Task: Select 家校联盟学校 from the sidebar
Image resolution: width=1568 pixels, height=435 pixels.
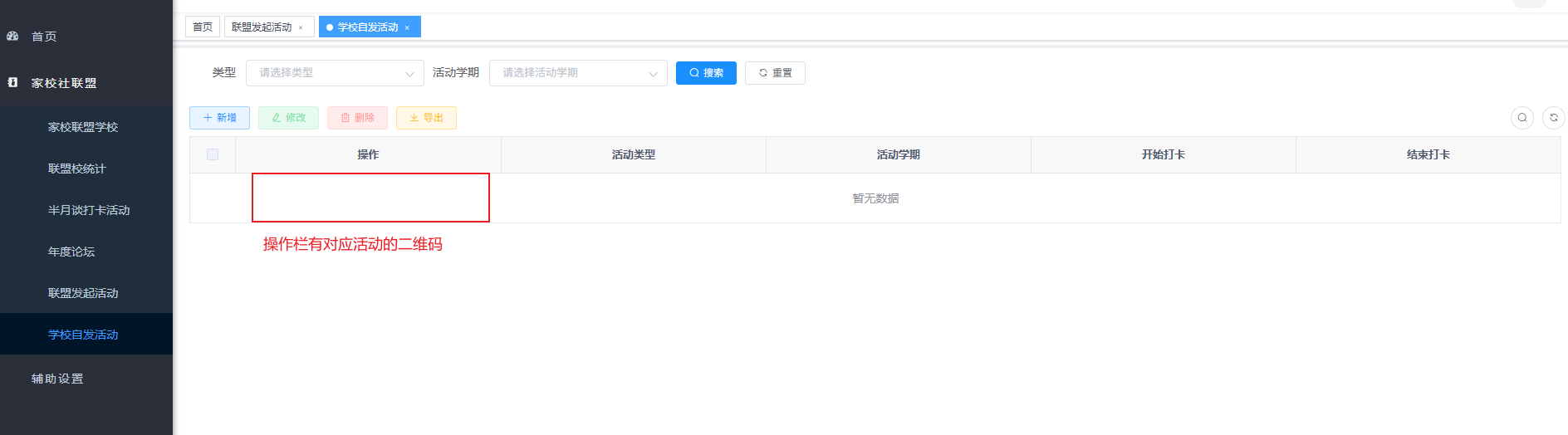Action: pos(83,127)
